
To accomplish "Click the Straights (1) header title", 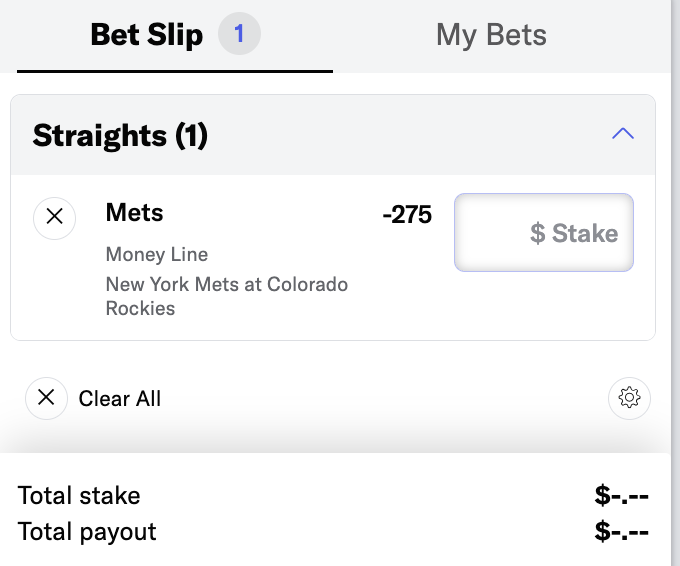I will pyautogui.click(x=120, y=135).
